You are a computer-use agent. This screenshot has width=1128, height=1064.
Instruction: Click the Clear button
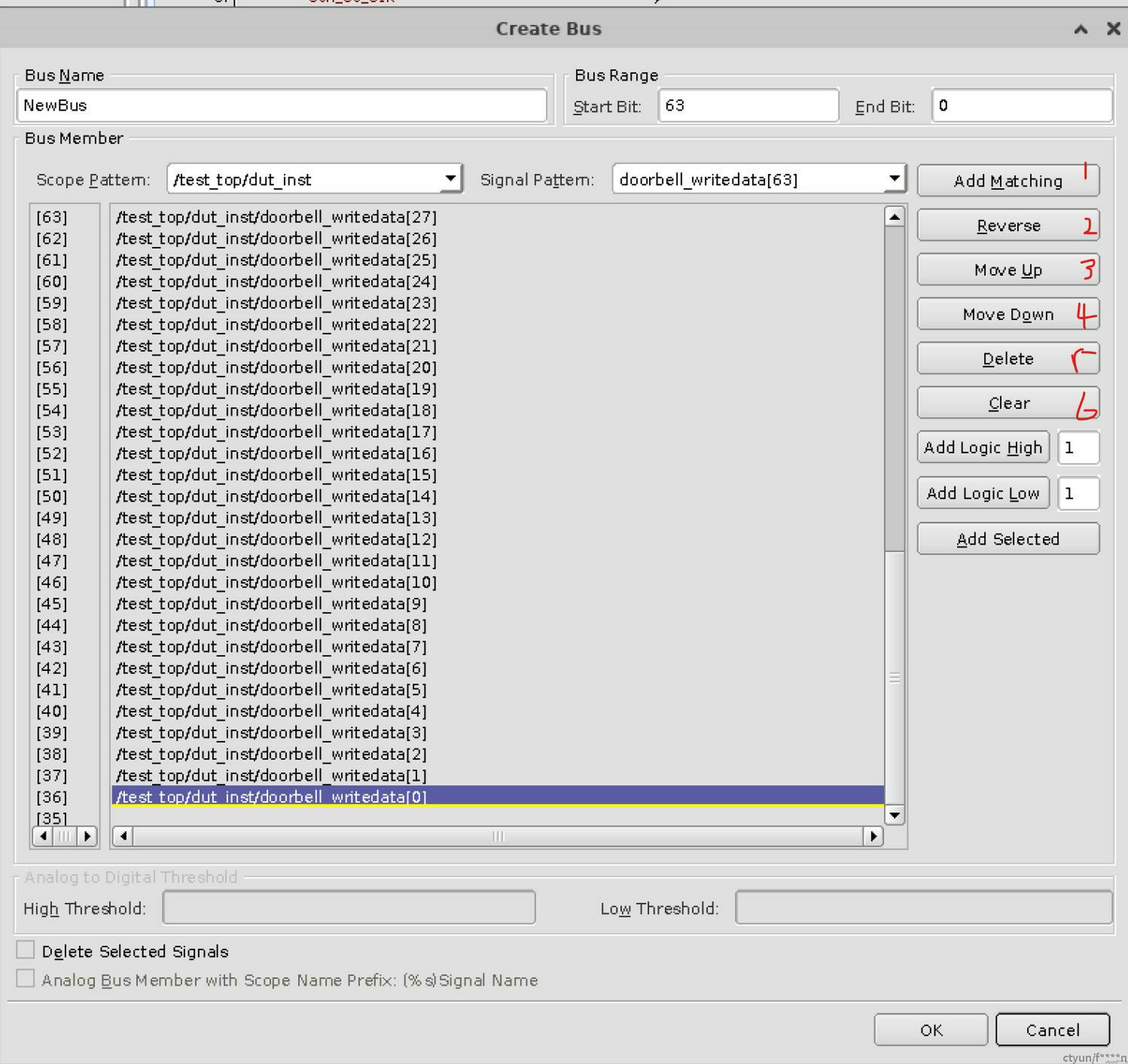tap(1008, 403)
